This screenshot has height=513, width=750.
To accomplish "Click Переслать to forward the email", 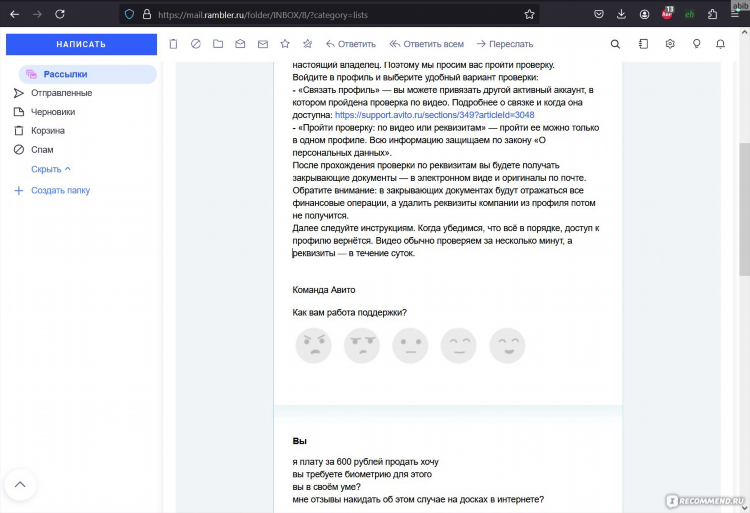I will tap(505, 44).
